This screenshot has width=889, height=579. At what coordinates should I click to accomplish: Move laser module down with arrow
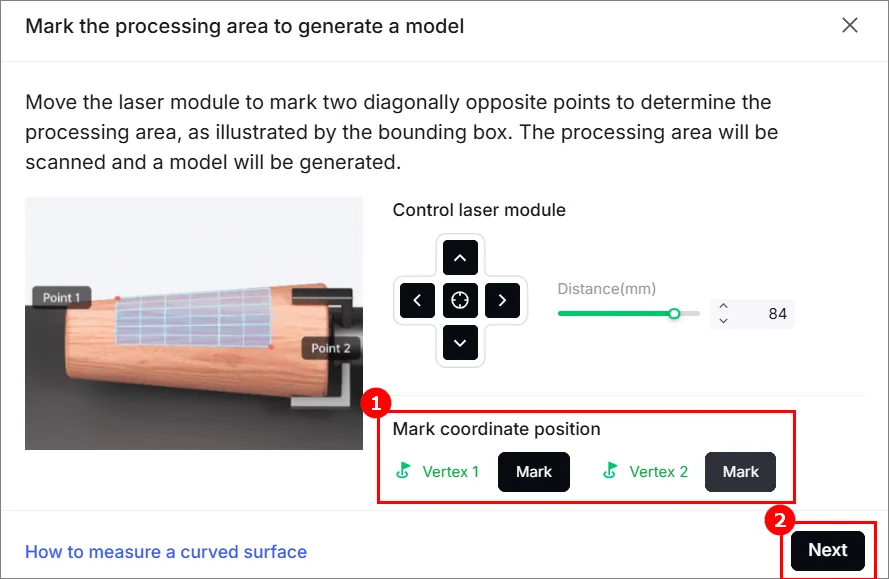coord(460,343)
